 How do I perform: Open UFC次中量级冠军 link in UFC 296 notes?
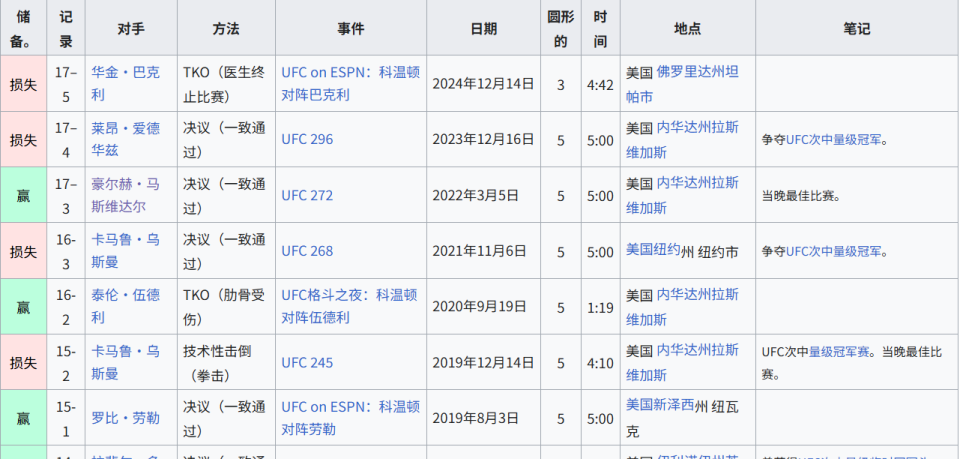(834, 140)
